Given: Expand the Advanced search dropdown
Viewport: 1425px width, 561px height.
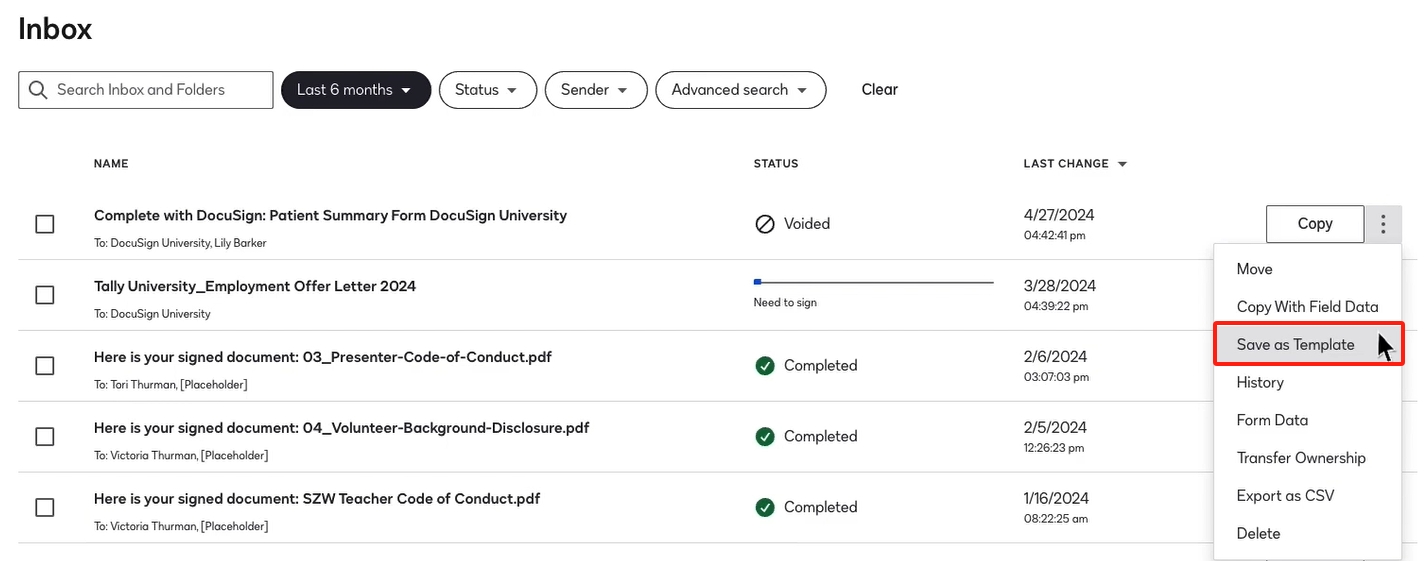Looking at the screenshot, I should click(x=740, y=90).
